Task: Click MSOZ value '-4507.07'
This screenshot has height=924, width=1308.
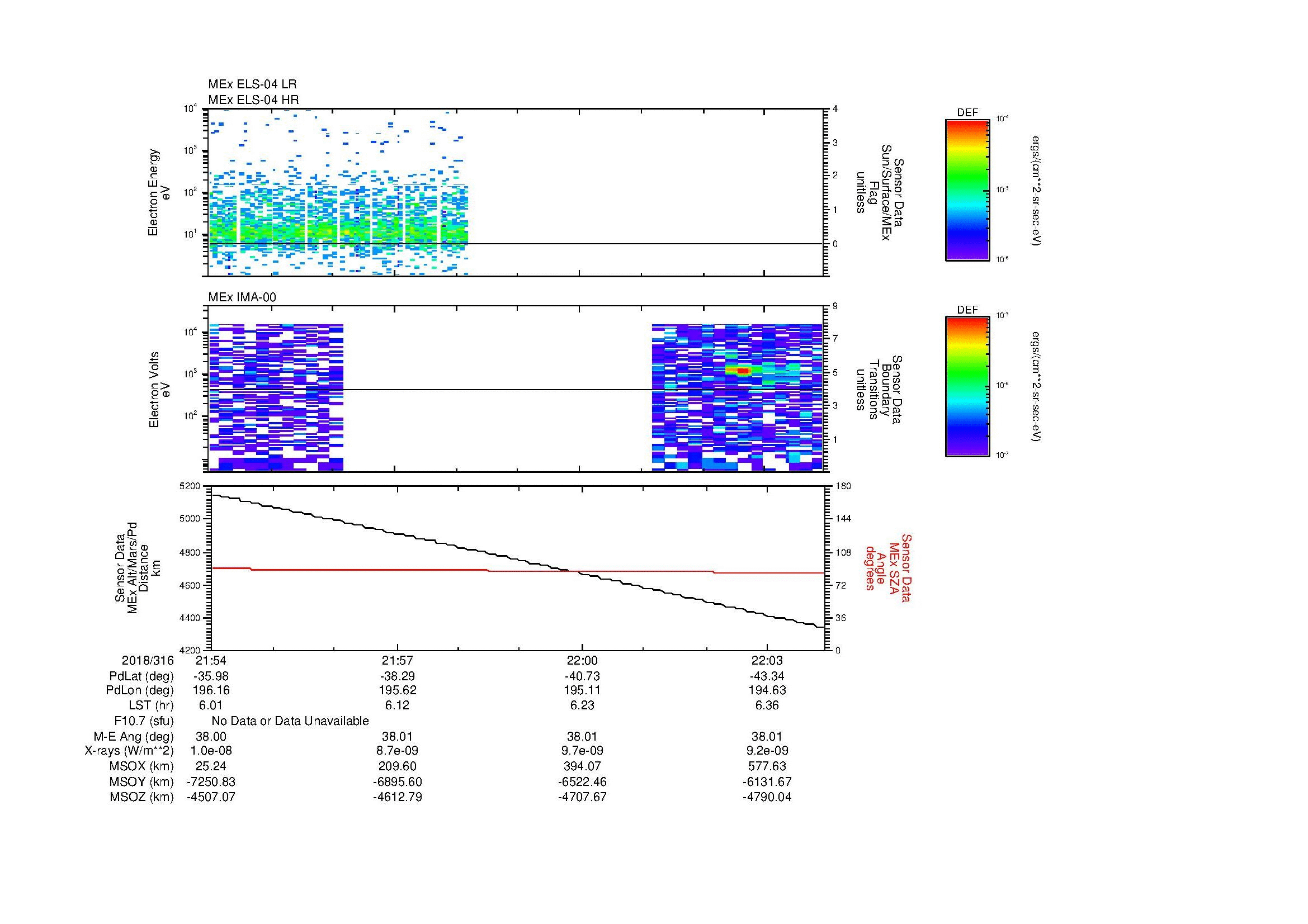Action: [x=211, y=797]
